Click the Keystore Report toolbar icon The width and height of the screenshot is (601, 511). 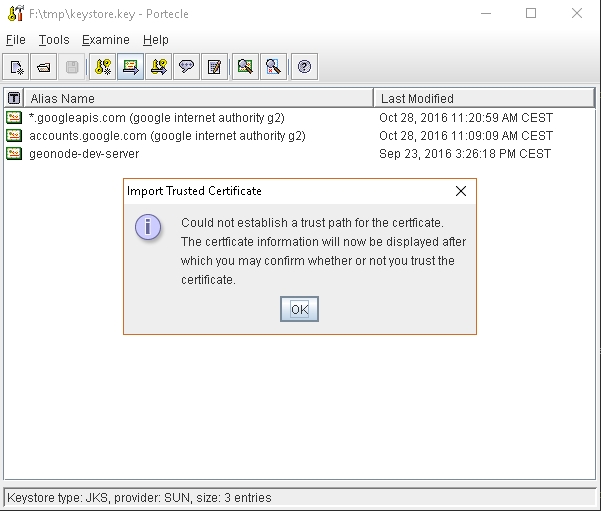(x=213, y=67)
